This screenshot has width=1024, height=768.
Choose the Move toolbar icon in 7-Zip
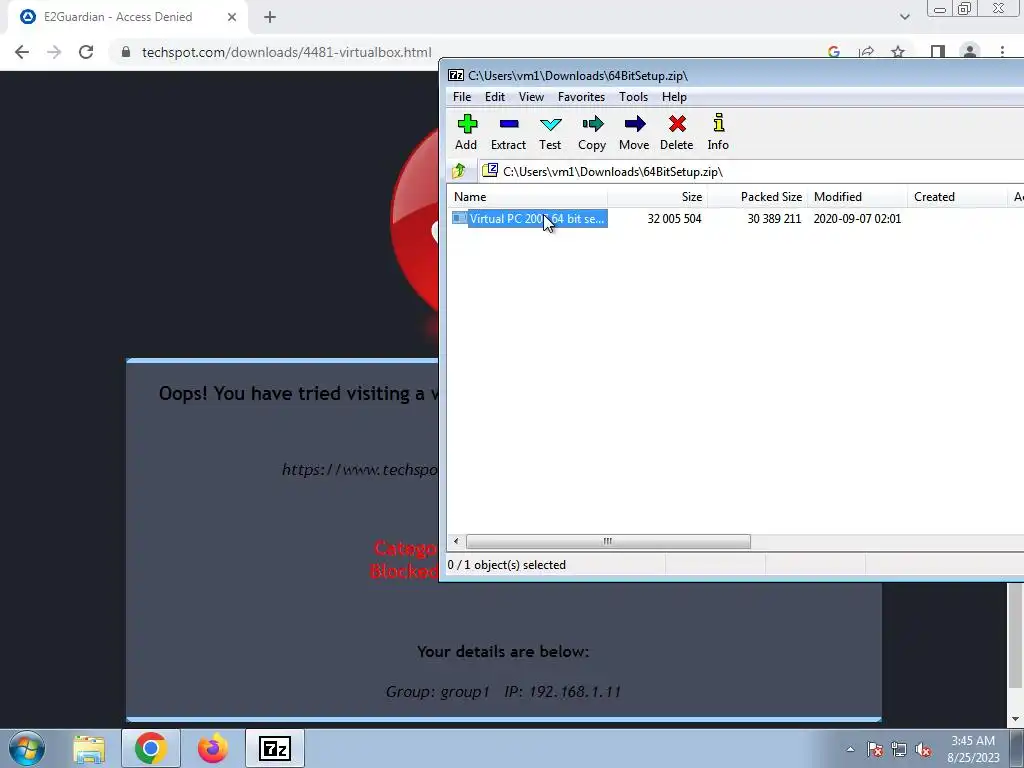pos(634,133)
